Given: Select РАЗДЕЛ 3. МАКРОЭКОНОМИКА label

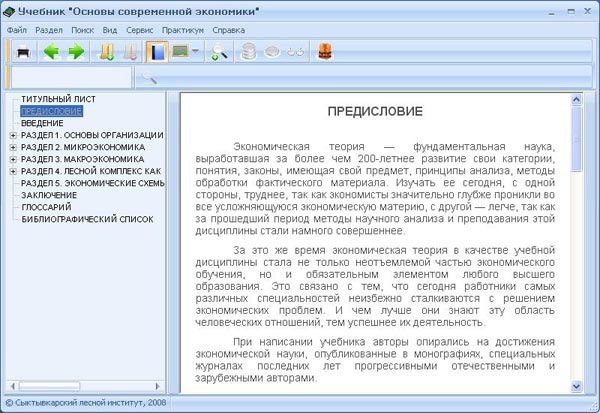Looking at the screenshot, I should [83, 159].
